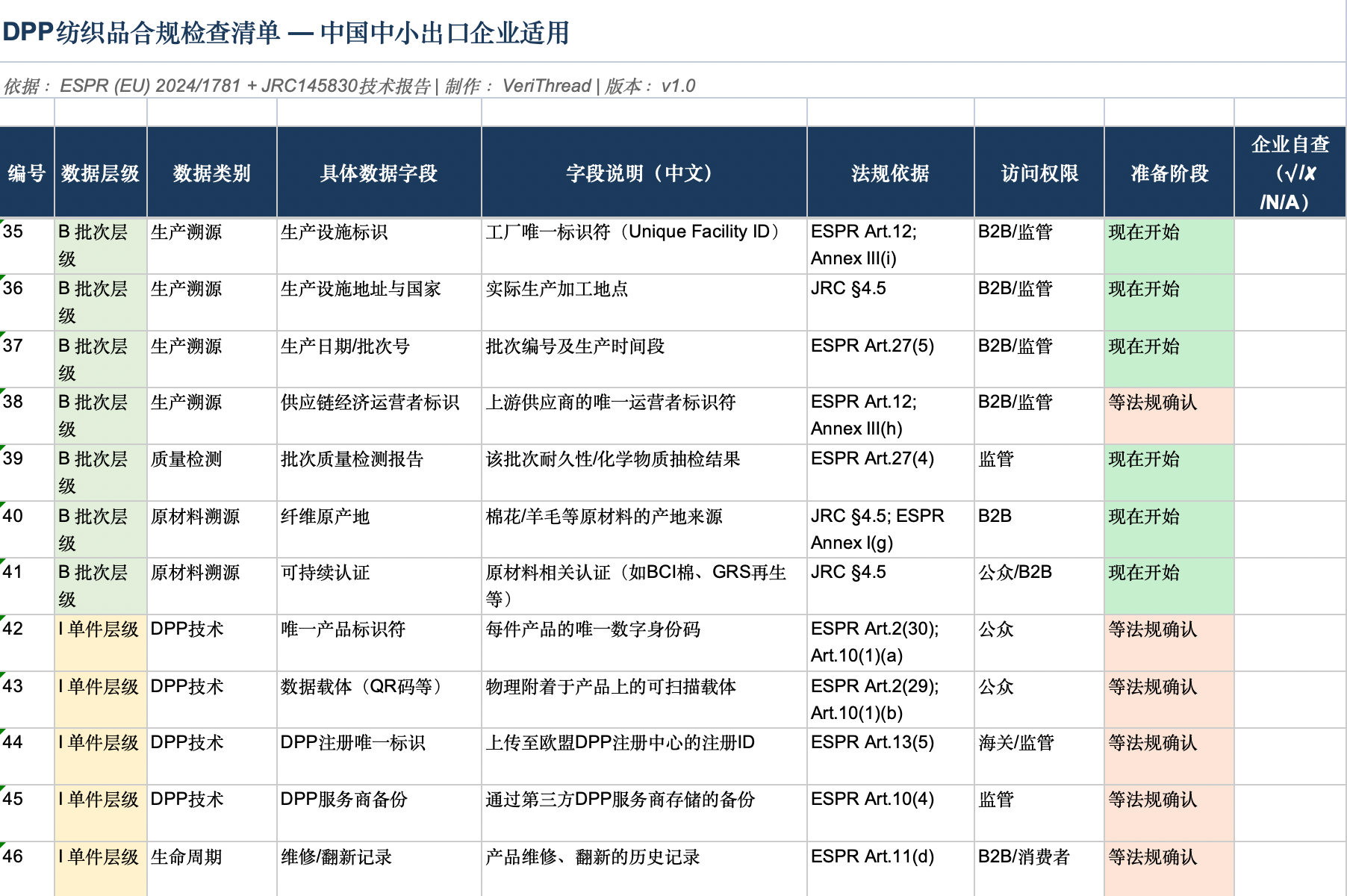Click the ESPR Art.11(d) cell
The height and width of the screenshot is (896, 1347).
click(891, 869)
